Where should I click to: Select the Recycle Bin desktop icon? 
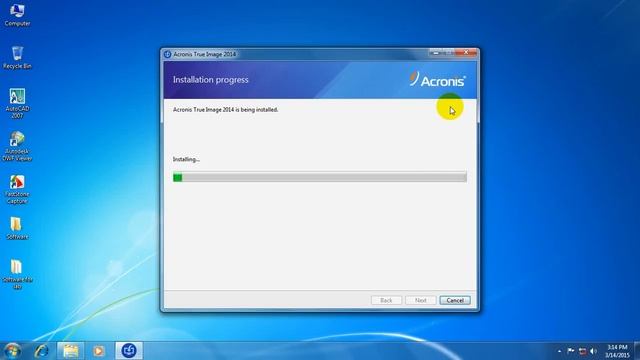click(17, 58)
